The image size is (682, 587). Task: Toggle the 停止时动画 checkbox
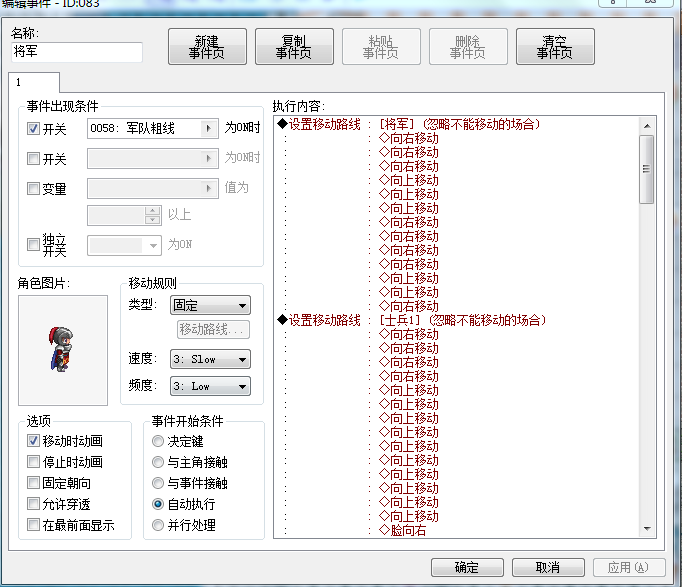click(33, 461)
